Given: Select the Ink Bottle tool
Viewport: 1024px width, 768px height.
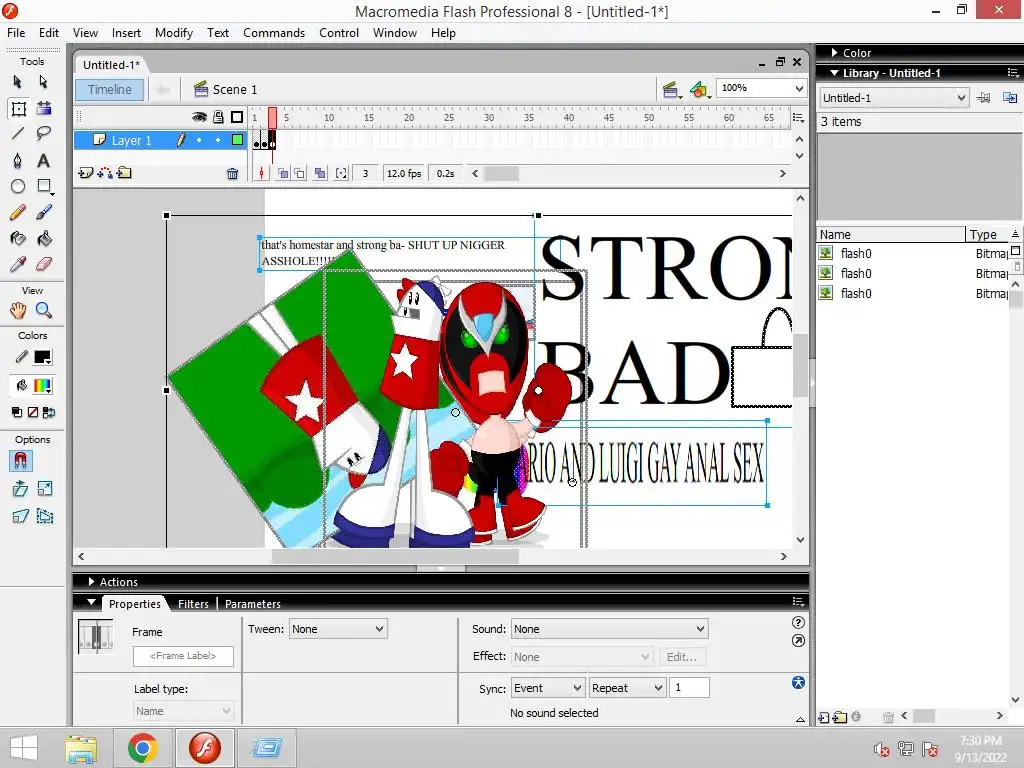Looking at the screenshot, I should tap(18, 238).
